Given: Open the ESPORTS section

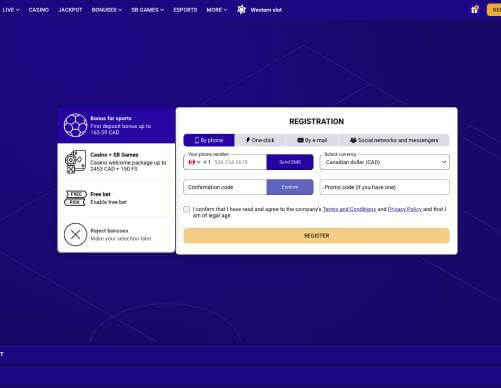Looking at the screenshot, I should click(185, 10).
